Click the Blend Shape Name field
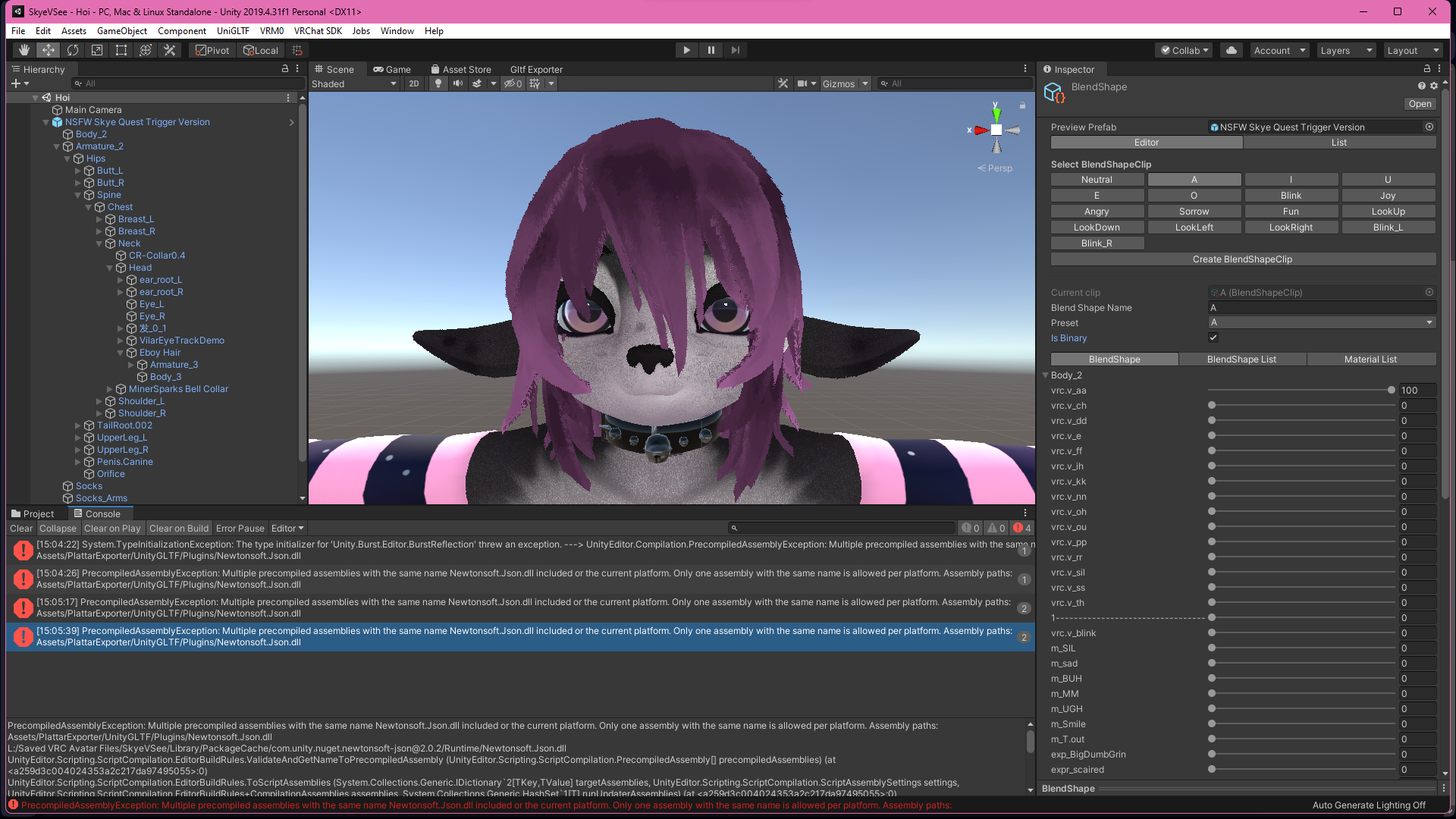Viewport: 1456px width, 819px height. tap(1321, 308)
